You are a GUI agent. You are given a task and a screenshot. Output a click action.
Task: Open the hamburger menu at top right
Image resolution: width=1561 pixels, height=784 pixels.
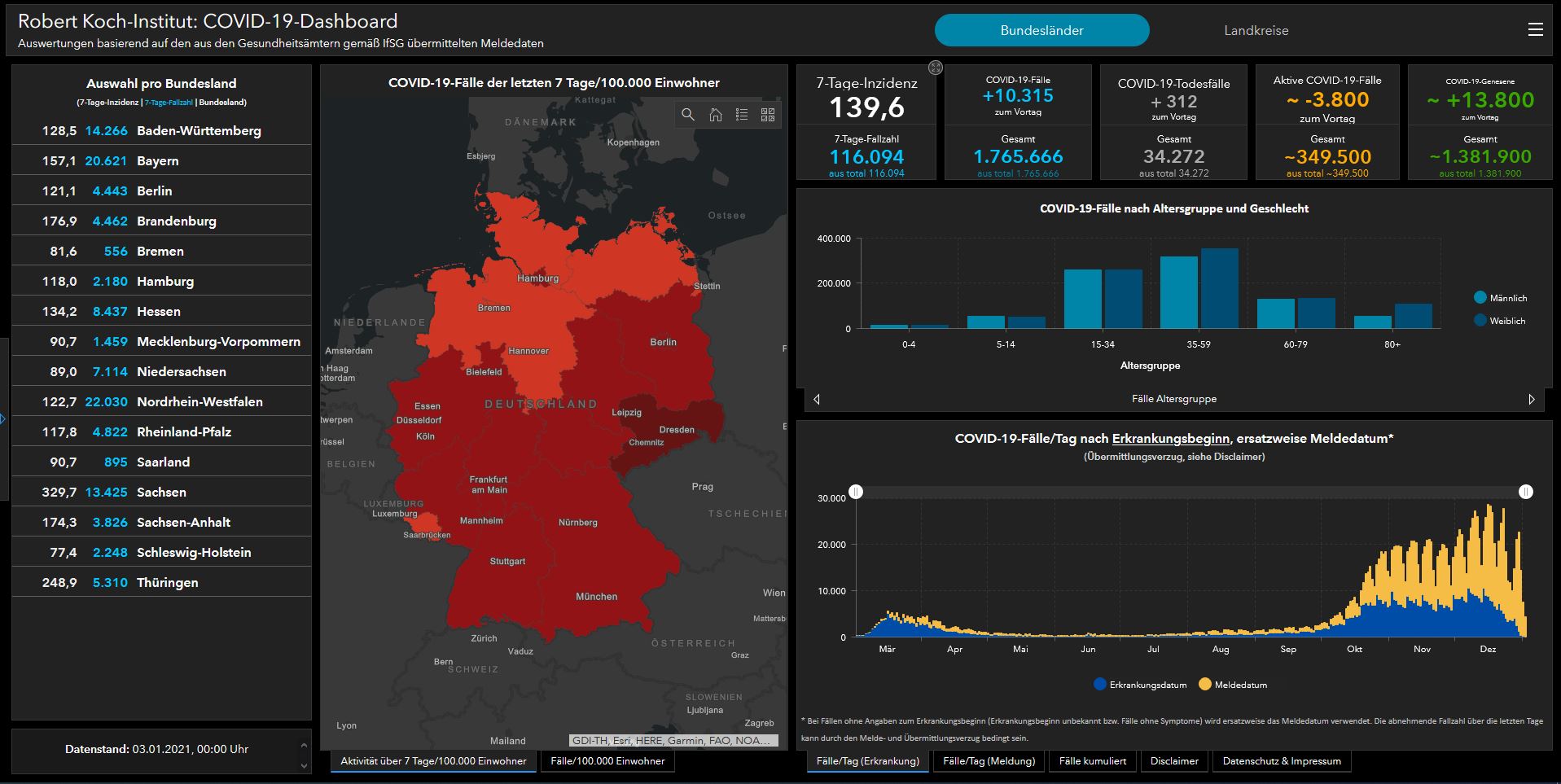pos(1535,30)
